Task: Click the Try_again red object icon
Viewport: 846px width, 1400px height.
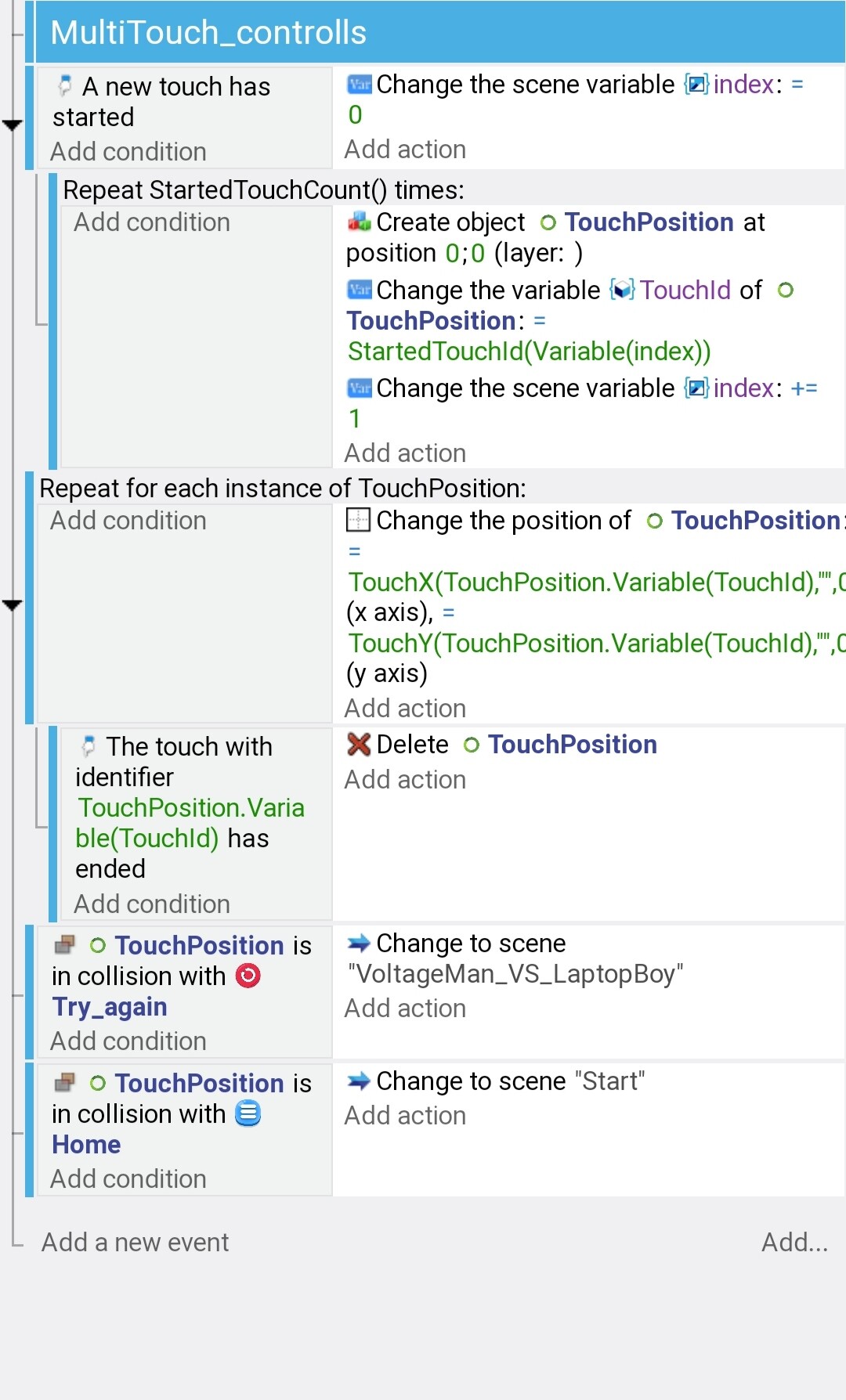Action: tap(248, 976)
